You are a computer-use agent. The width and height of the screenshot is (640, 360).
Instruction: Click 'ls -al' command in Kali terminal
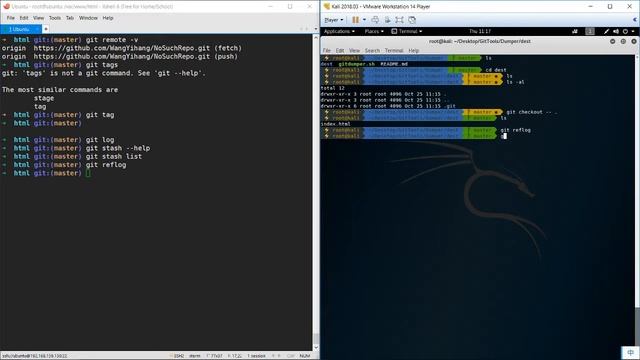(516, 82)
